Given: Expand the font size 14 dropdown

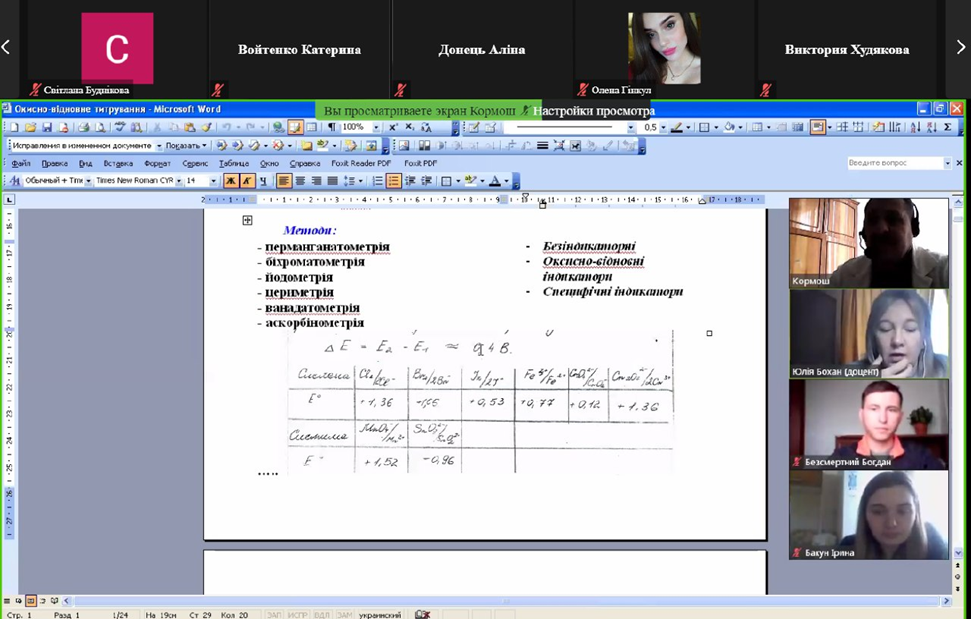Looking at the screenshot, I should 214,181.
